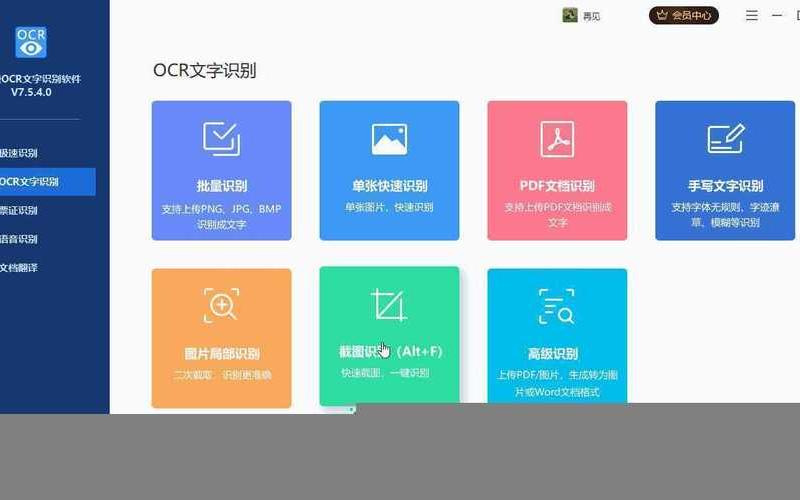Viewport: 800px width, 500px height.
Task: Click the crop screenshot recognition icon
Action: (389, 305)
